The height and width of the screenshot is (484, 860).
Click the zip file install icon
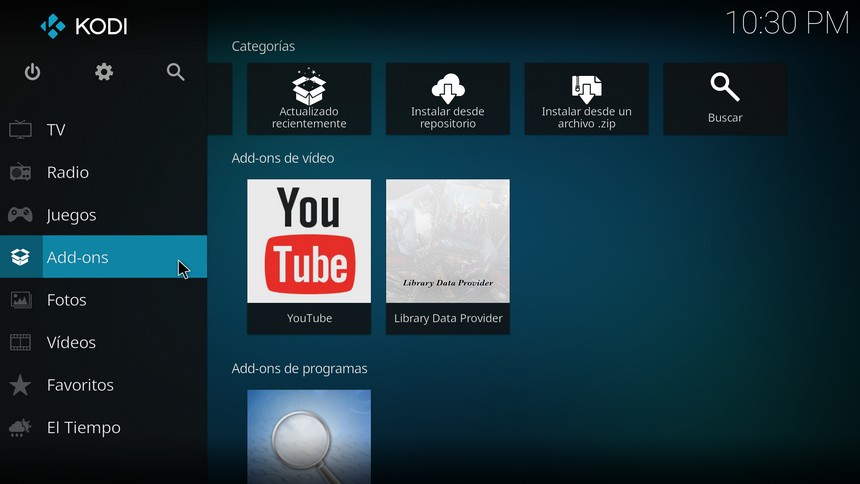pyautogui.click(x=586, y=89)
